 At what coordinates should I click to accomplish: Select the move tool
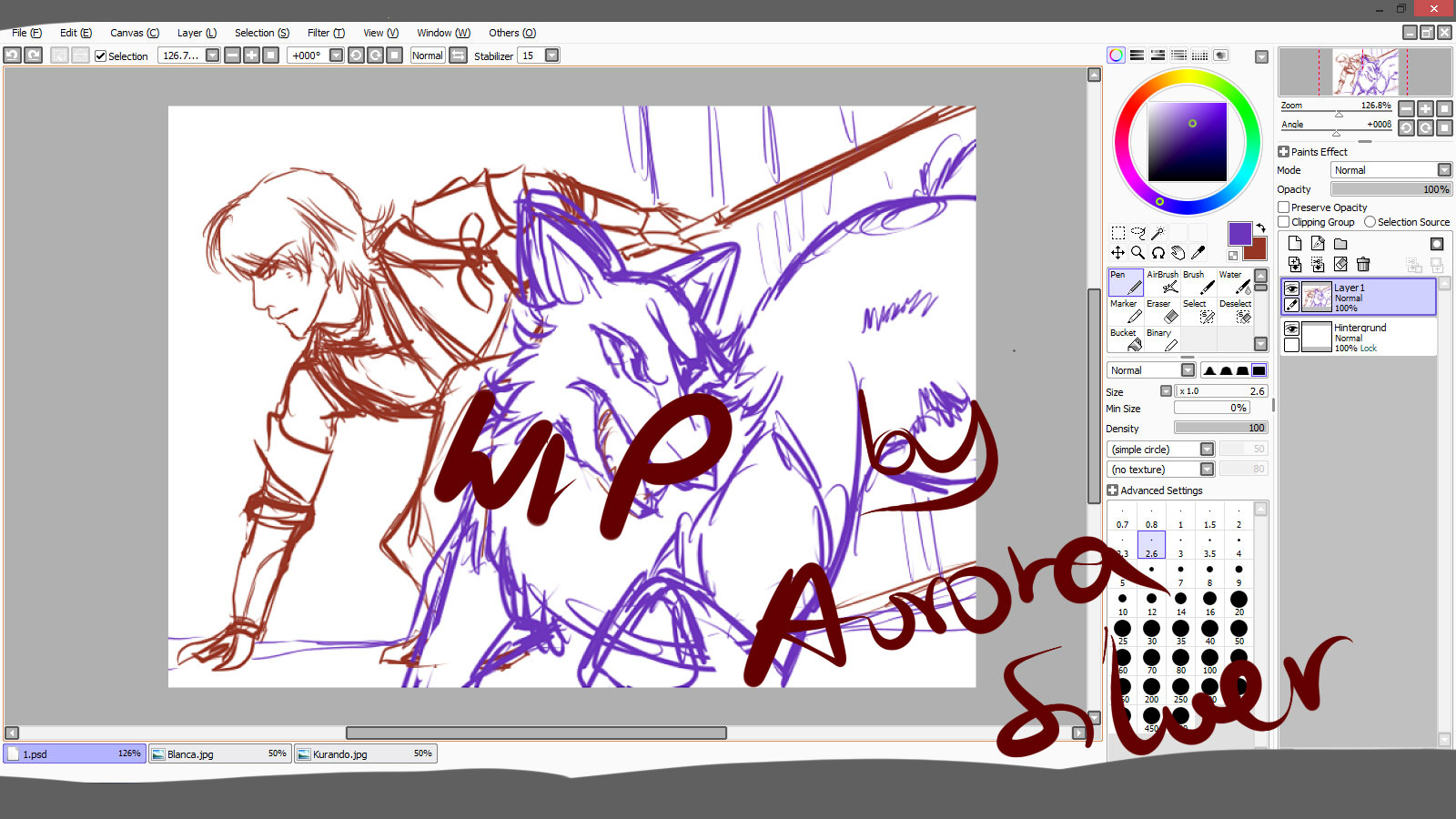click(x=1118, y=253)
